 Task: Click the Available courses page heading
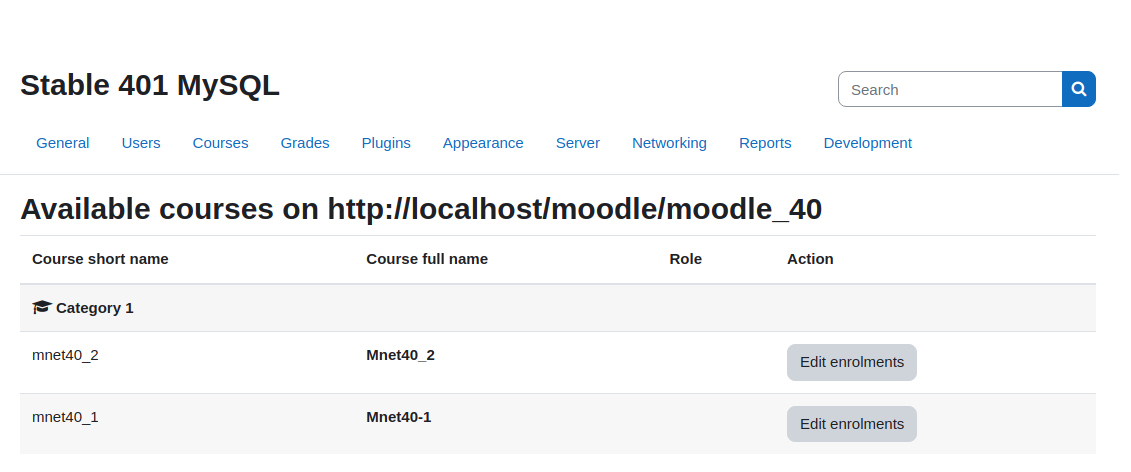click(x=421, y=209)
